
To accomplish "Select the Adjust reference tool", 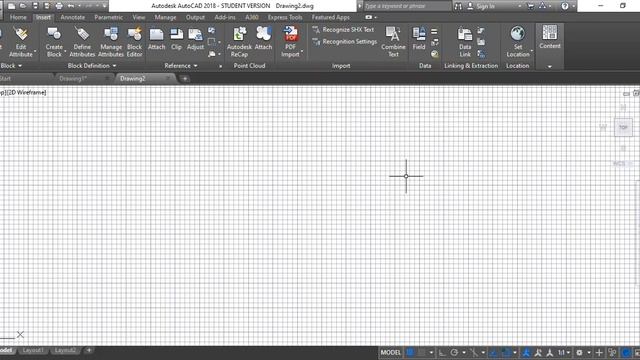I will (195, 39).
